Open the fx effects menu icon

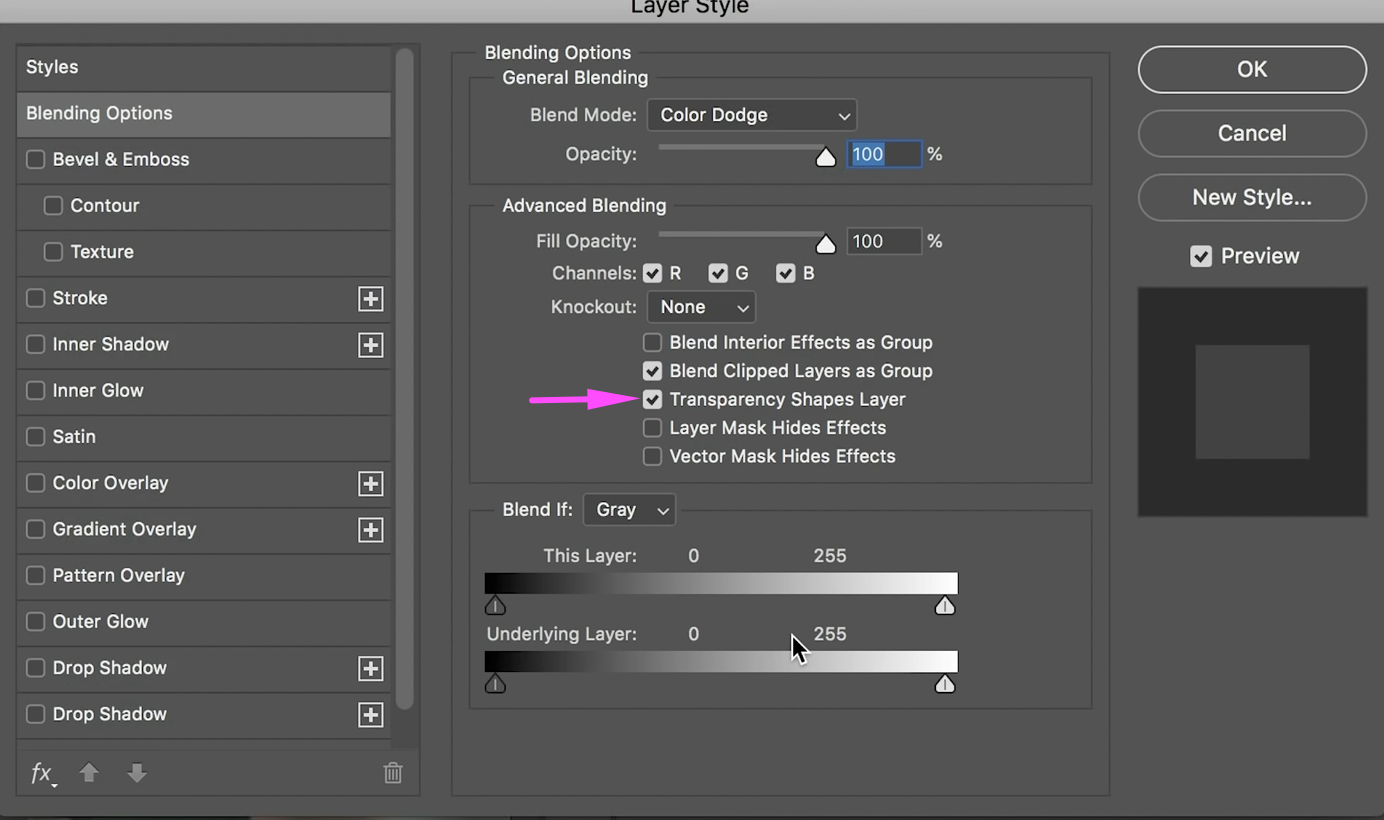(42, 773)
